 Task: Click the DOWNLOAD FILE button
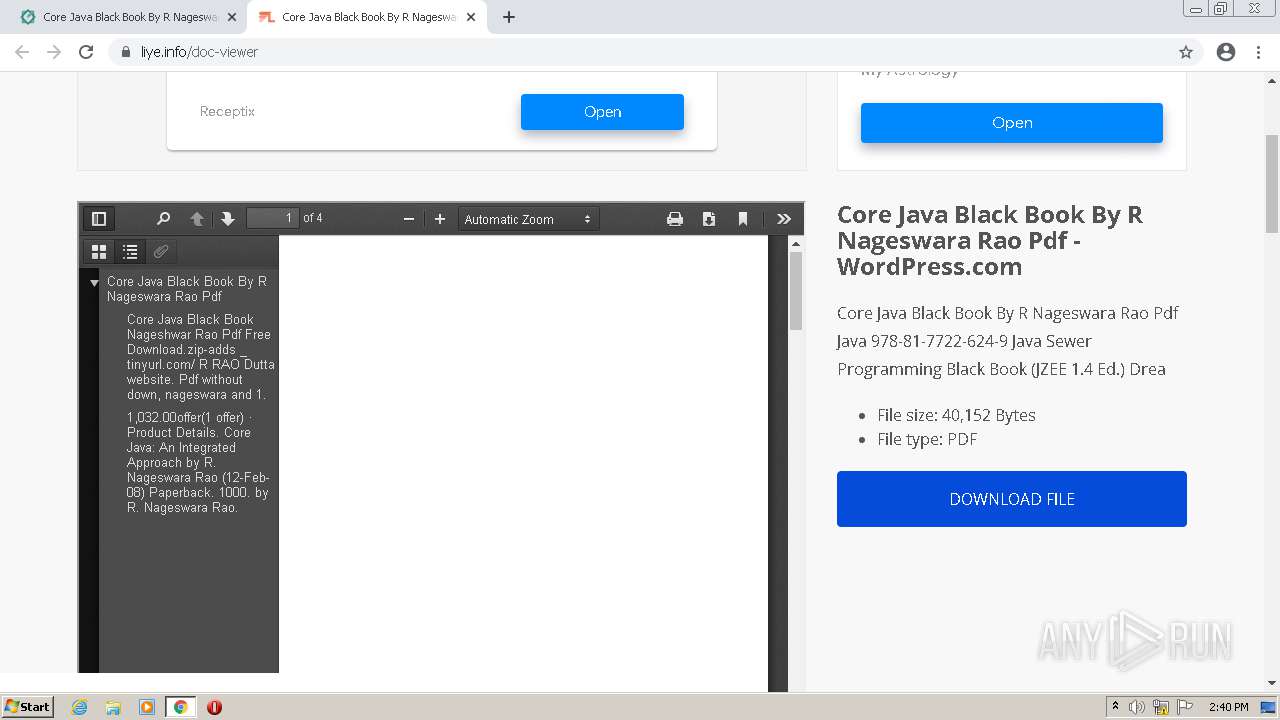pos(1012,499)
